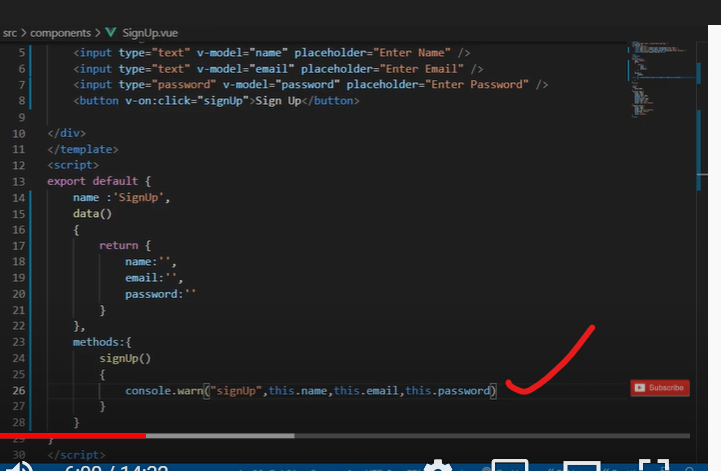Open the miniplayer
721x471 pixels.
pyautogui.click(x=509, y=465)
